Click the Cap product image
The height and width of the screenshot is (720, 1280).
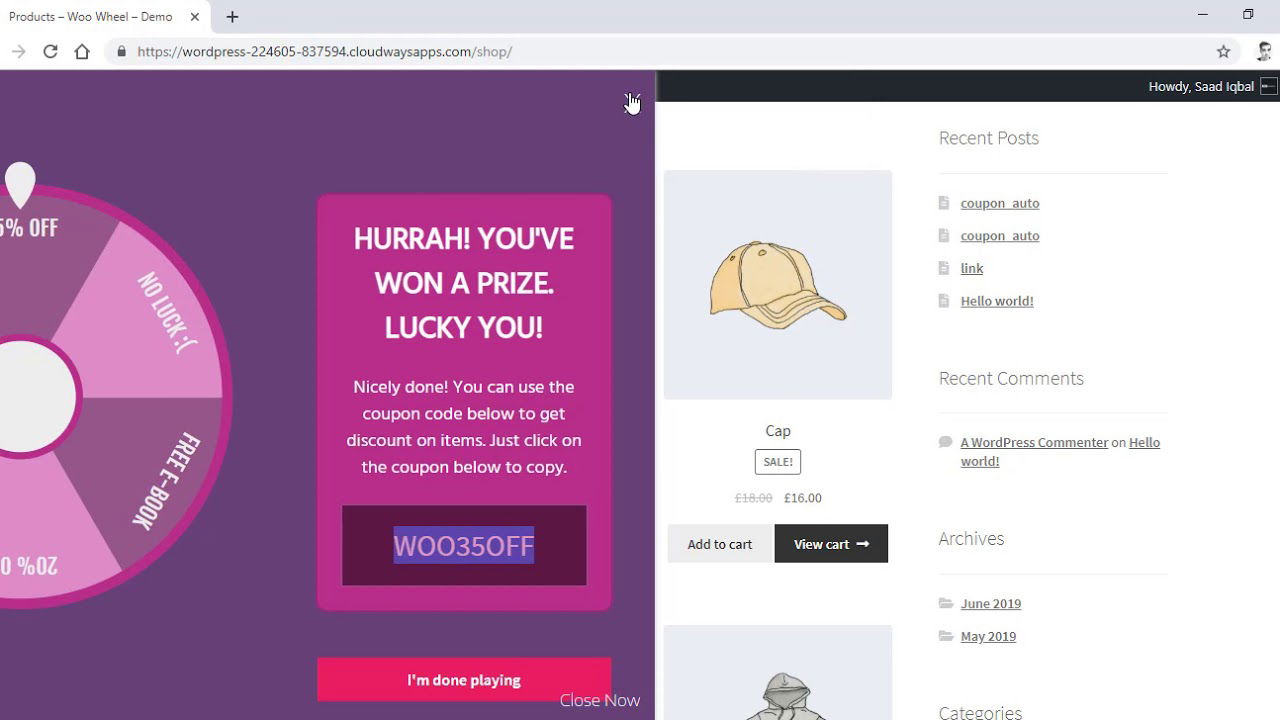(777, 285)
